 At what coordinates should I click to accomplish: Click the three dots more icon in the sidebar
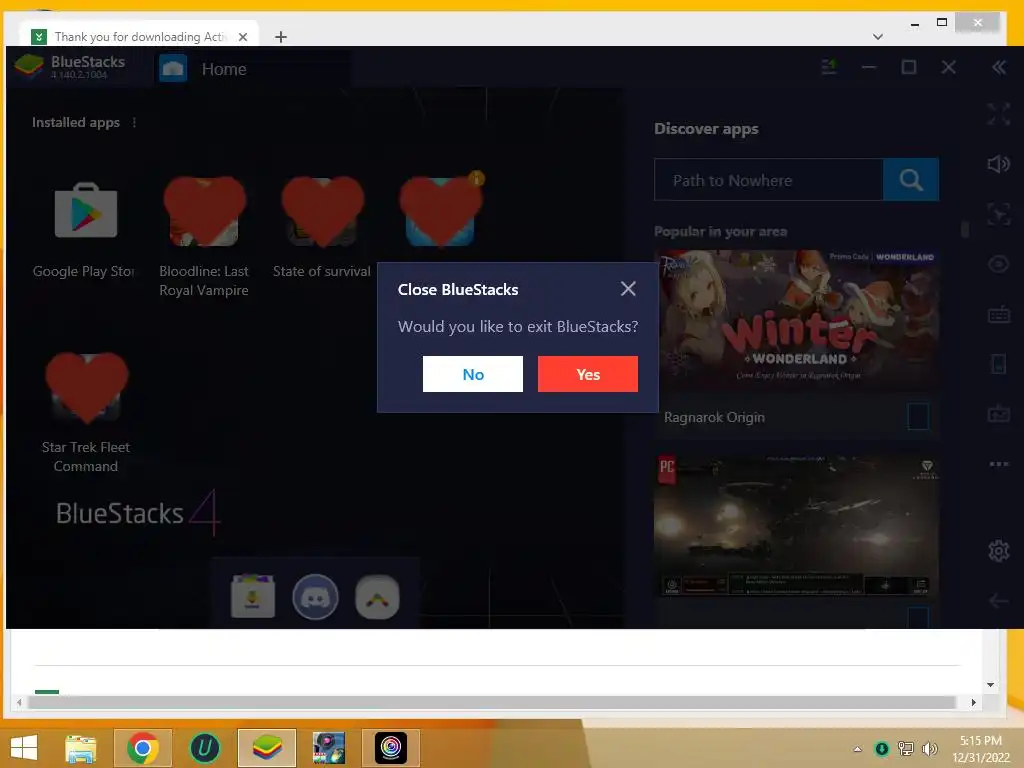999,464
